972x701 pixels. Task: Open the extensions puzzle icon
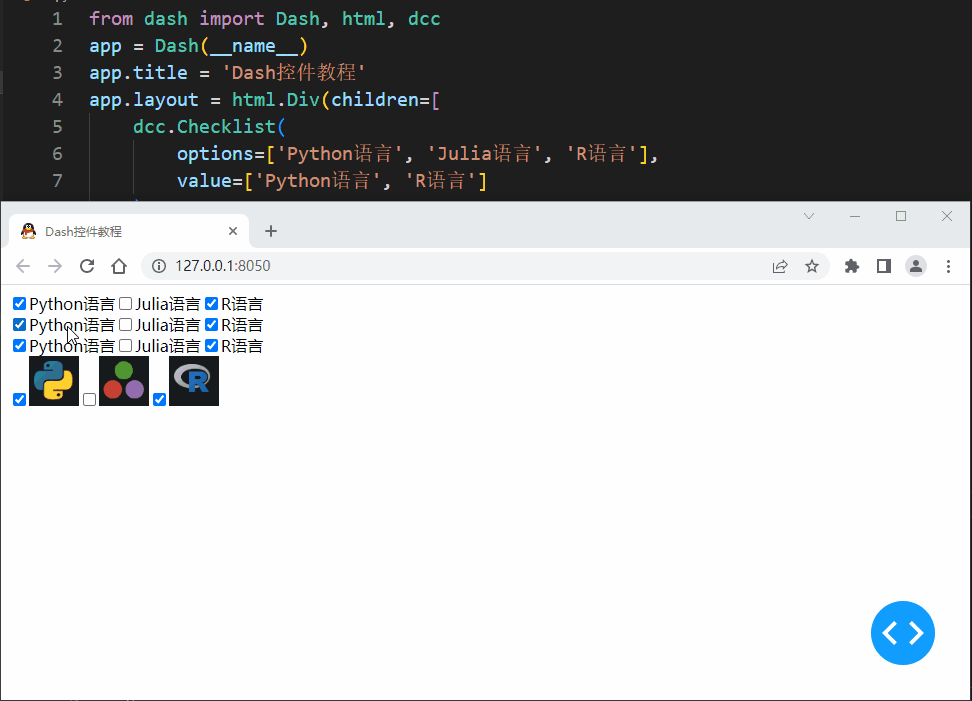[852, 266]
